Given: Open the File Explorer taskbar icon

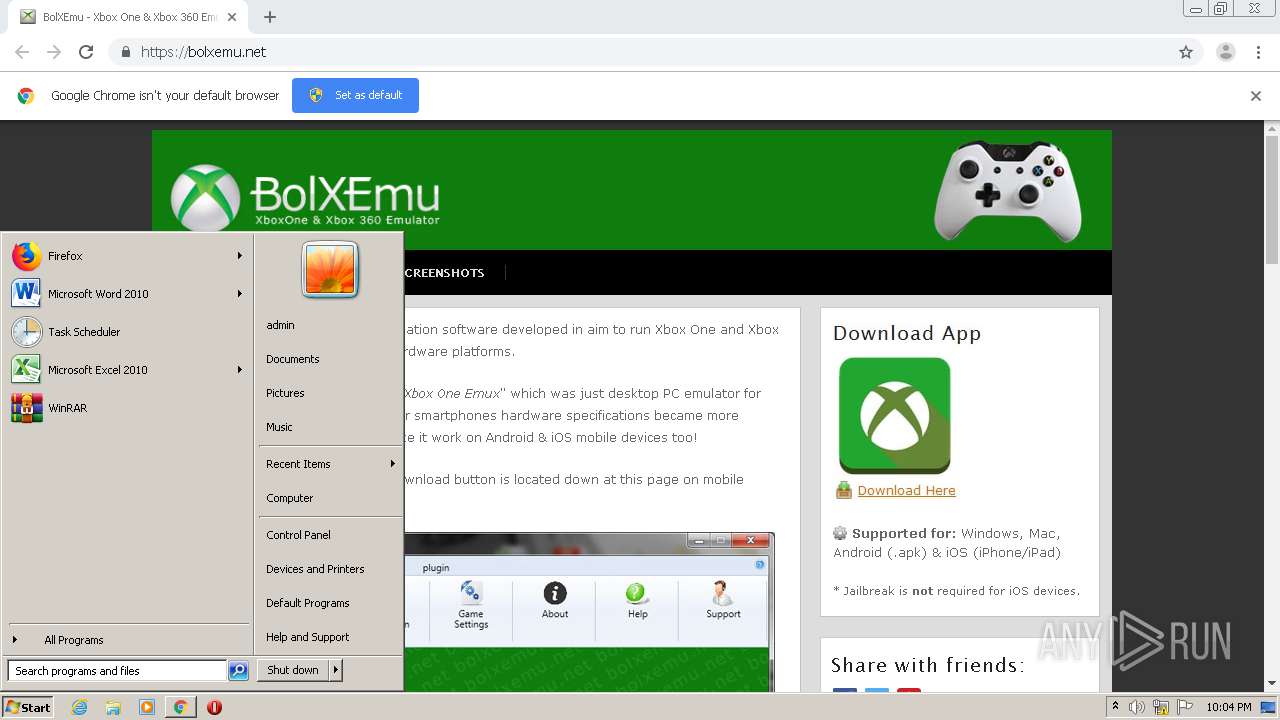Looking at the screenshot, I should tap(113, 707).
